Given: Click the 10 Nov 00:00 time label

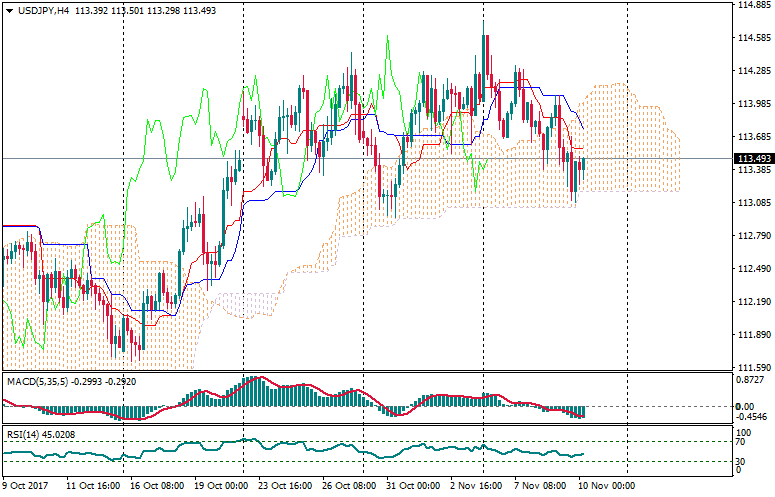Looking at the screenshot, I should click(603, 485).
